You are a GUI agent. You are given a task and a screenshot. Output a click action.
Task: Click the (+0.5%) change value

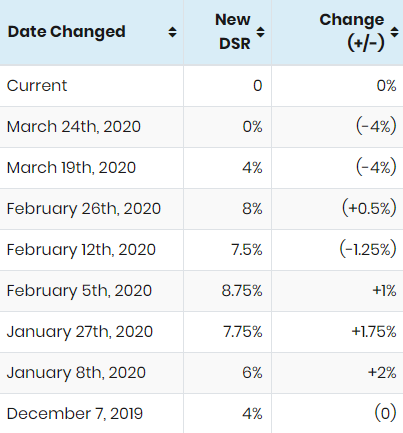coord(369,208)
